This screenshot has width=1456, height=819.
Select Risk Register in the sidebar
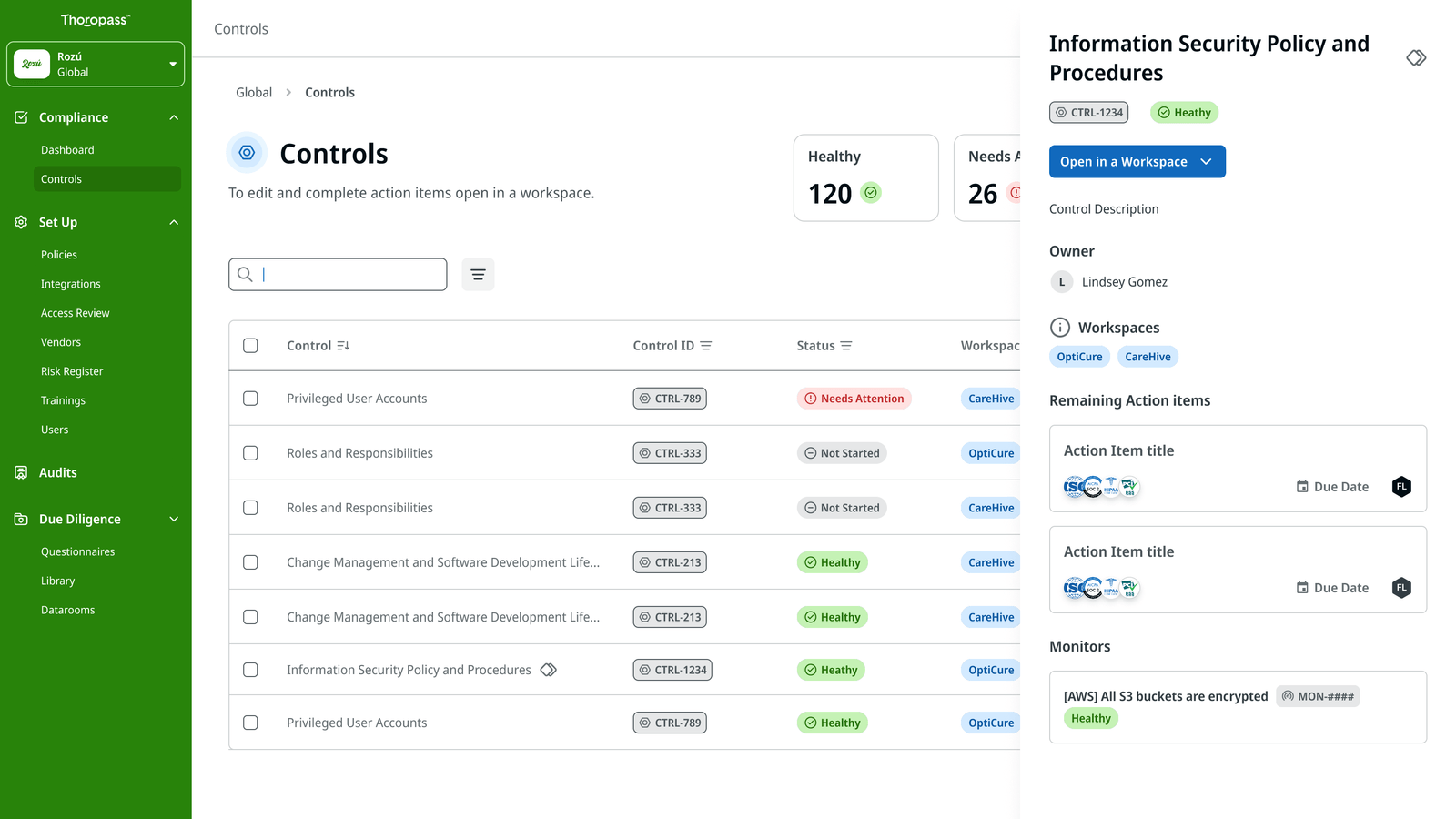point(72,370)
